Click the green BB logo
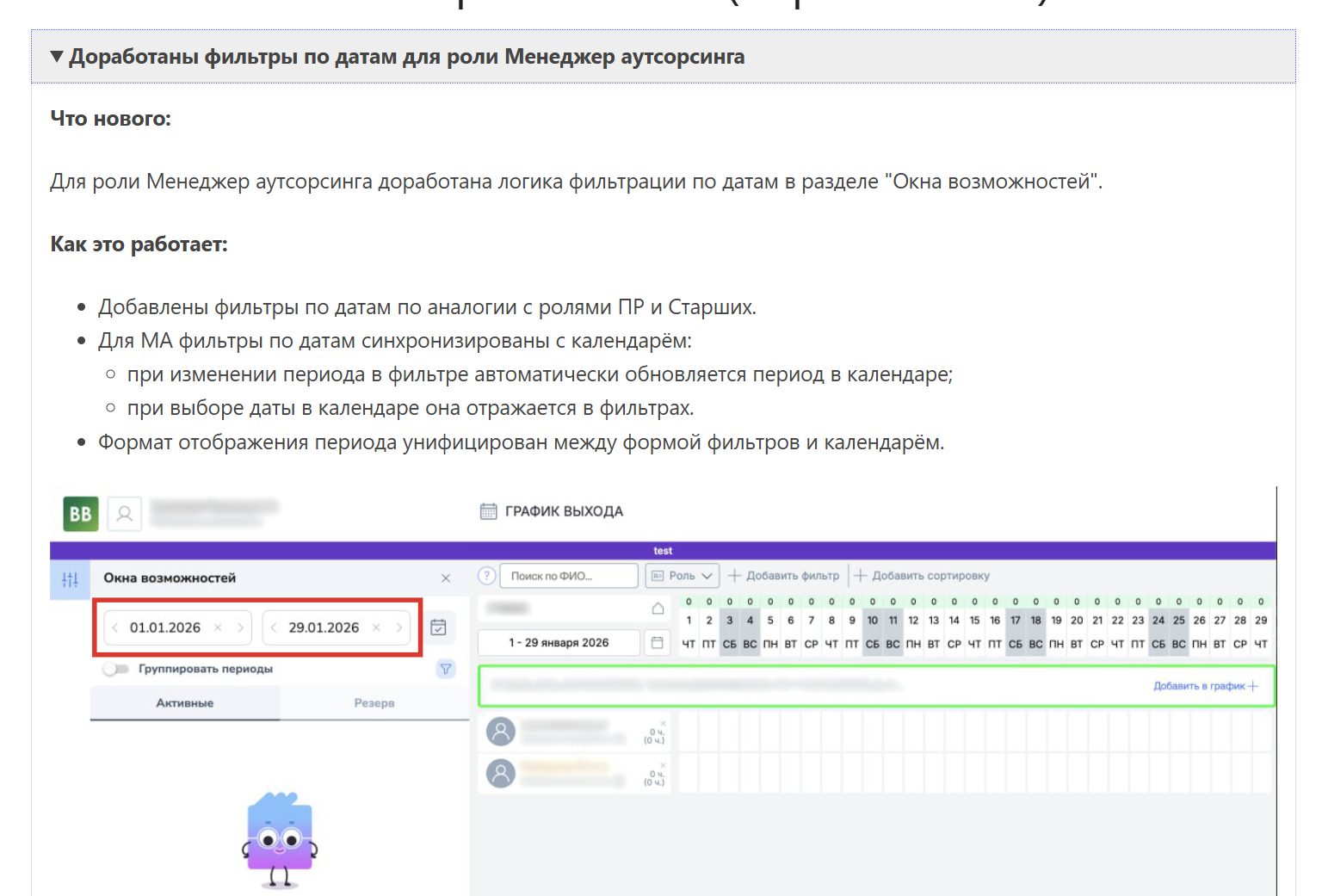The height and width of the screenshot is (896, 1322). point(81,514)
